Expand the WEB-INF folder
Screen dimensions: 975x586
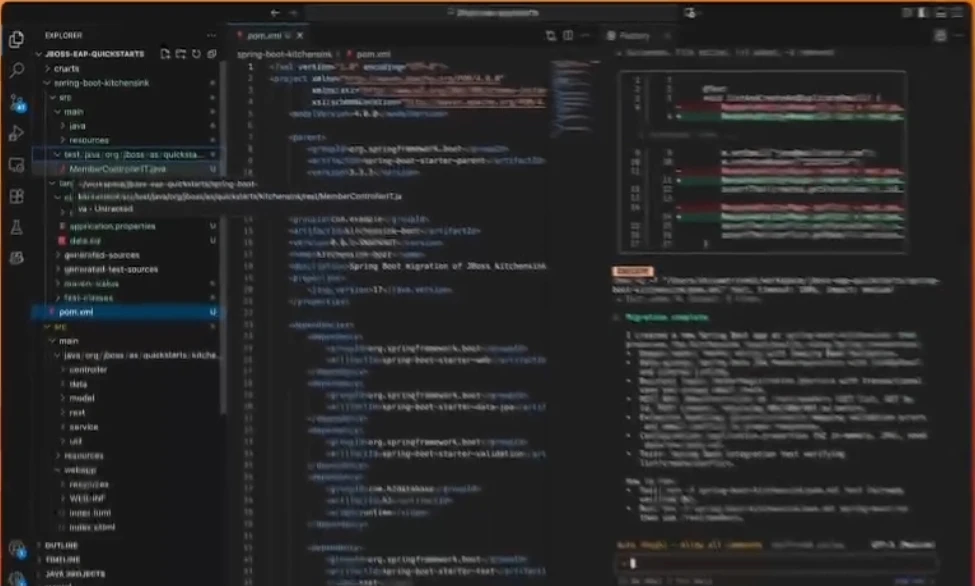(86, 498)
